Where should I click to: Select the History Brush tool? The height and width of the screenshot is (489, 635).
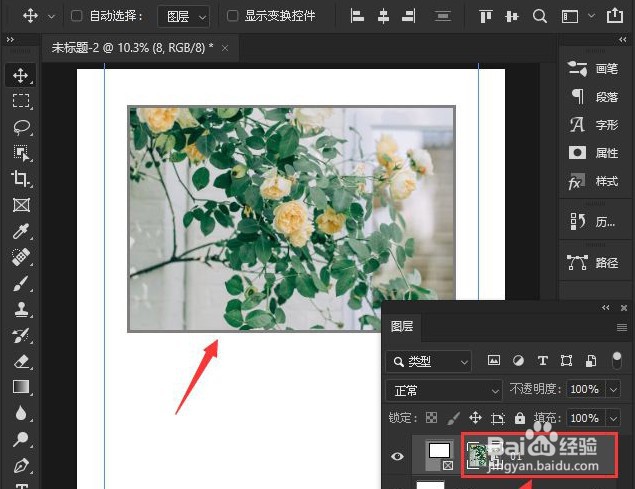click(x=21, y=335)
